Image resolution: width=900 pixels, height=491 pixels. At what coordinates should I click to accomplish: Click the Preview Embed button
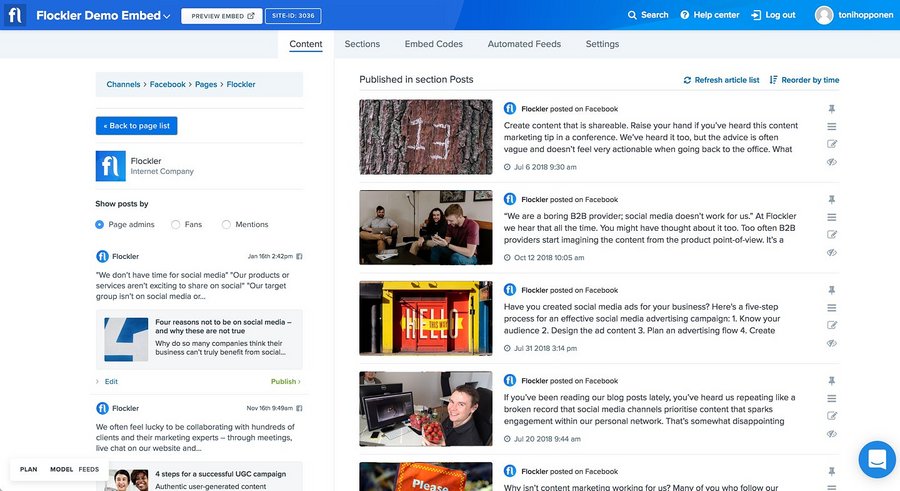[222, 16]
